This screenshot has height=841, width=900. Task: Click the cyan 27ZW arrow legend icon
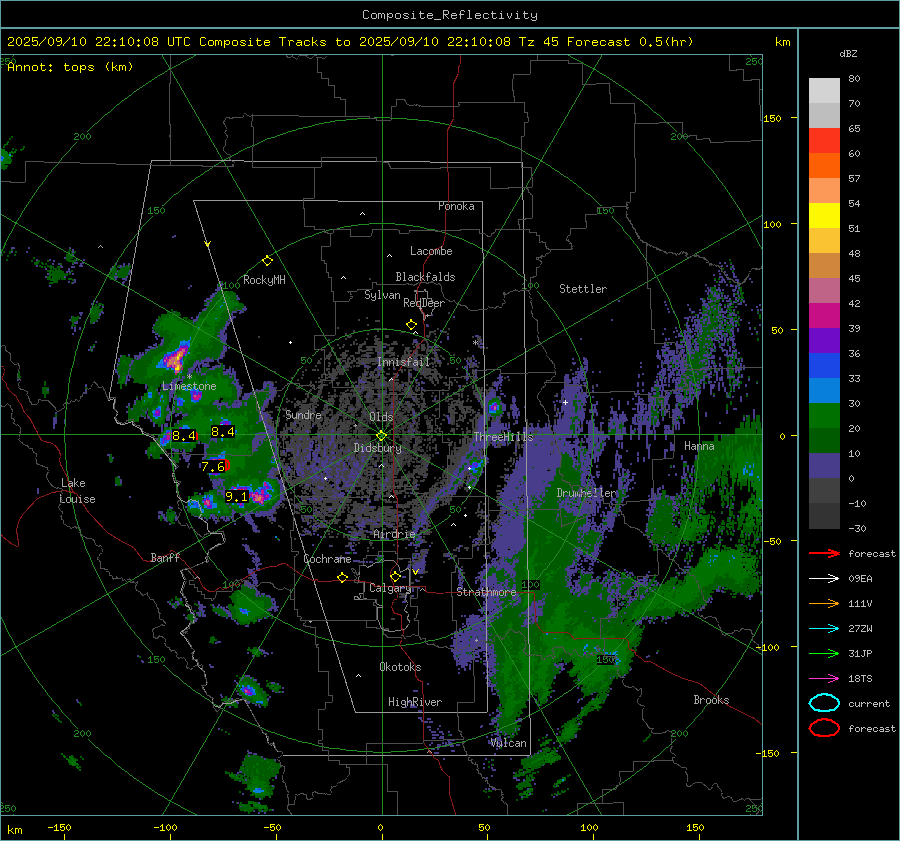point(824,629)
